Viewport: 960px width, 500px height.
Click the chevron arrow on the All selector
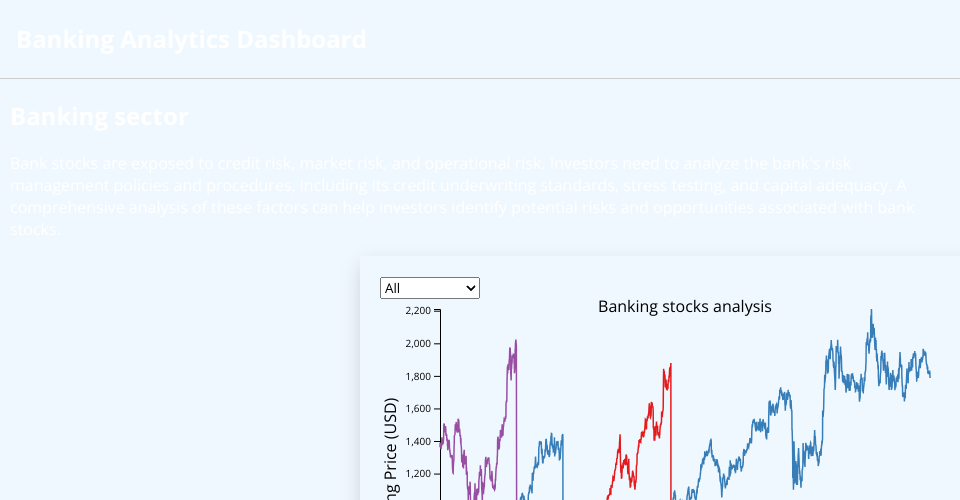(x=471, y=288)
